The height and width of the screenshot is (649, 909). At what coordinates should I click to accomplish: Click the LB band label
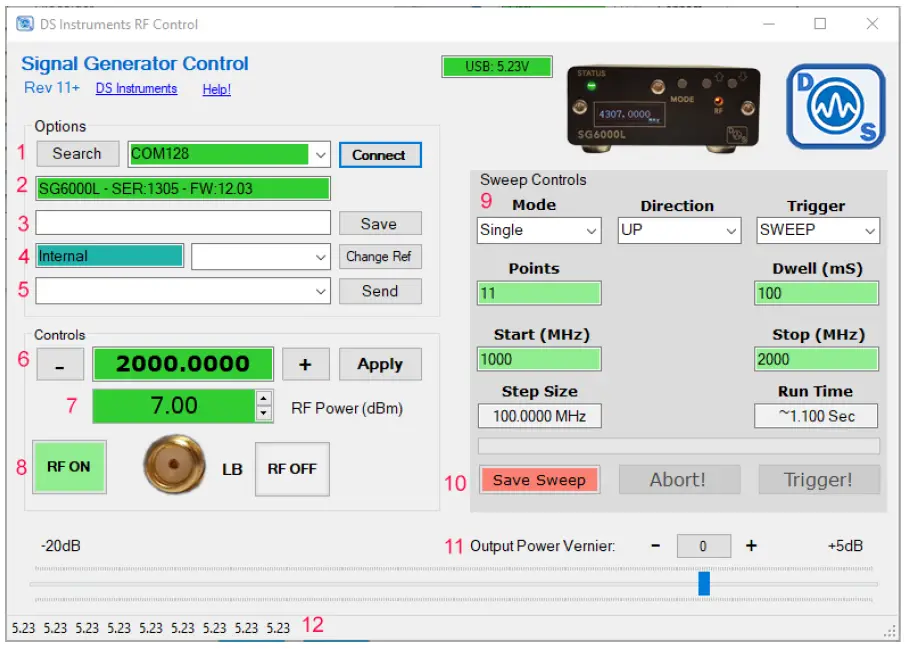(x=232, y=469)
